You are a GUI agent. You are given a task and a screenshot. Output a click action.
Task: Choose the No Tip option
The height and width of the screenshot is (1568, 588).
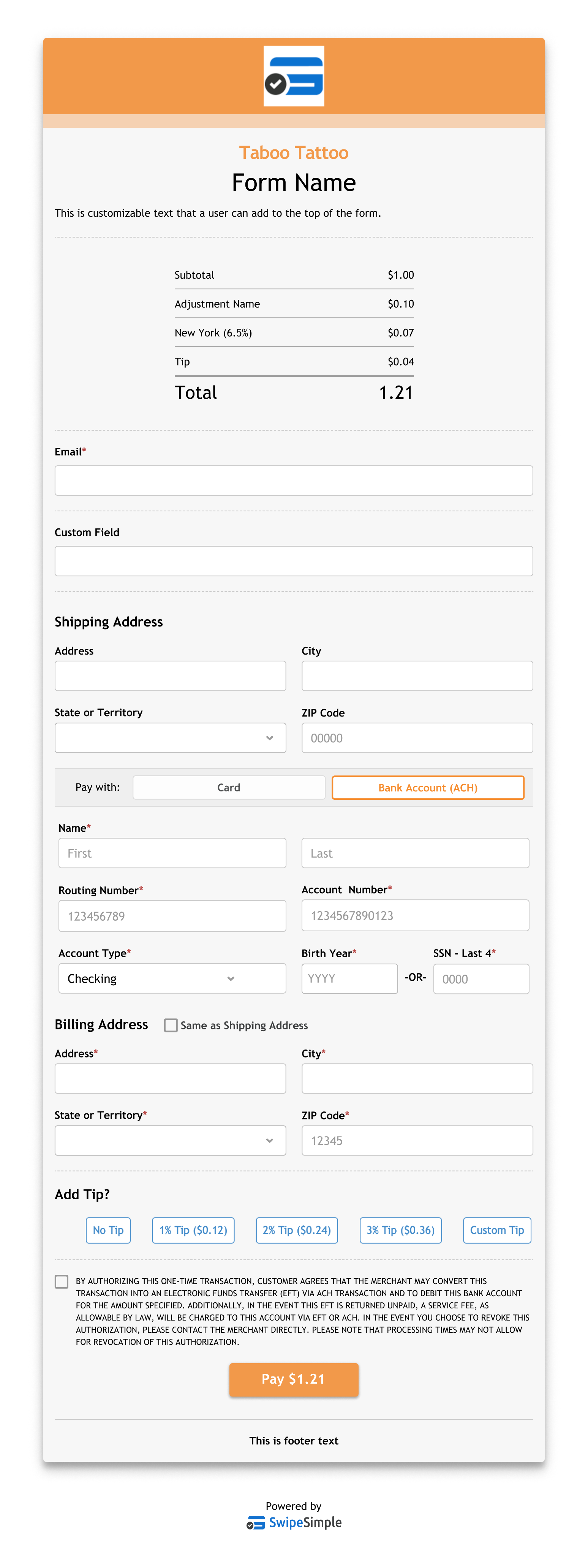(x=108, y=1230)
